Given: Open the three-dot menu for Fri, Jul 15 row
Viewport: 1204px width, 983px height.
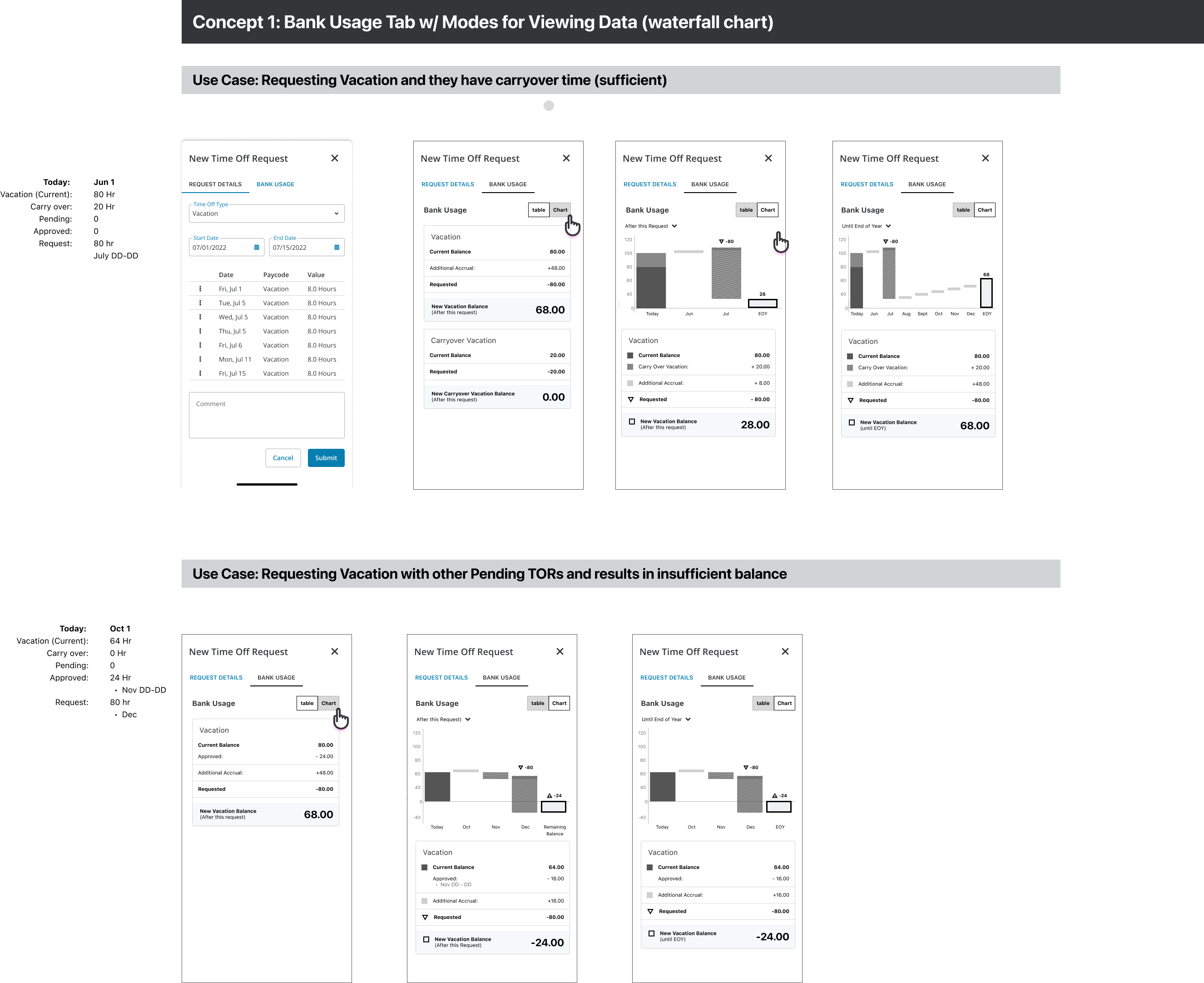Looking at the screenshot, I should tap(200, 374).
